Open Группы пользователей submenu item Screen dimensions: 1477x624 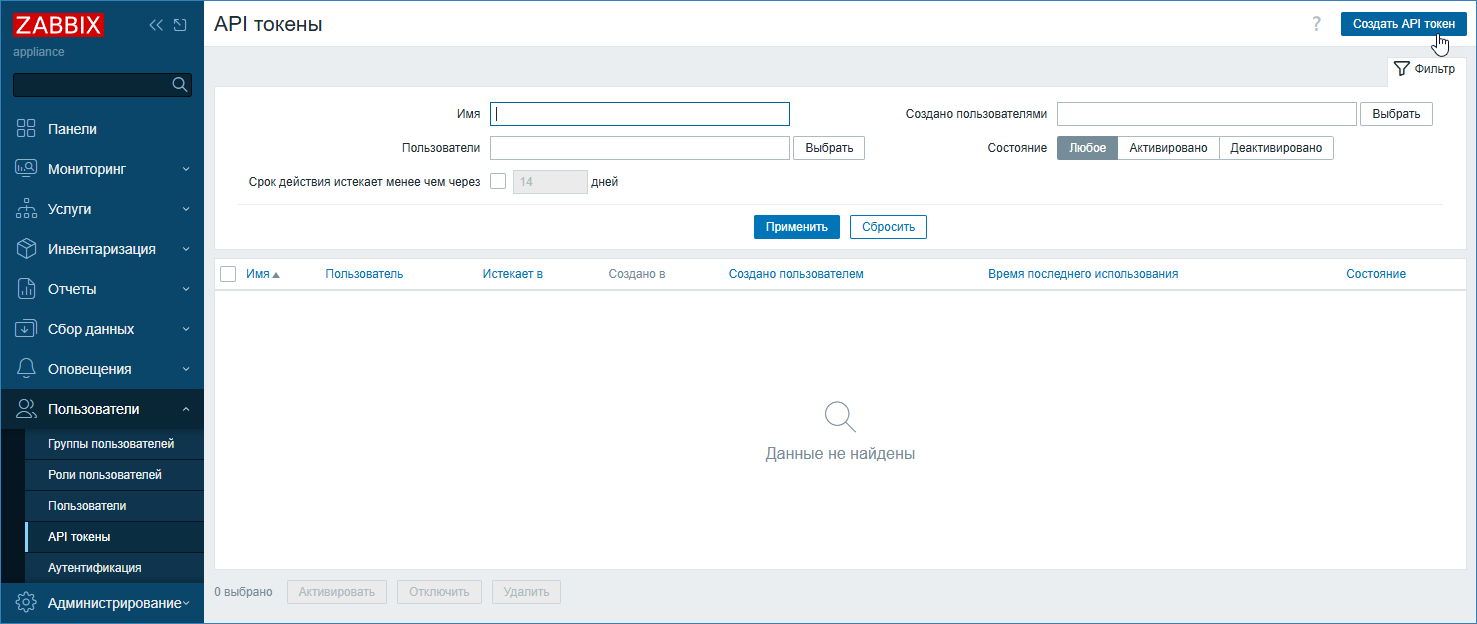pyautogui.click(x=111, y=444)
